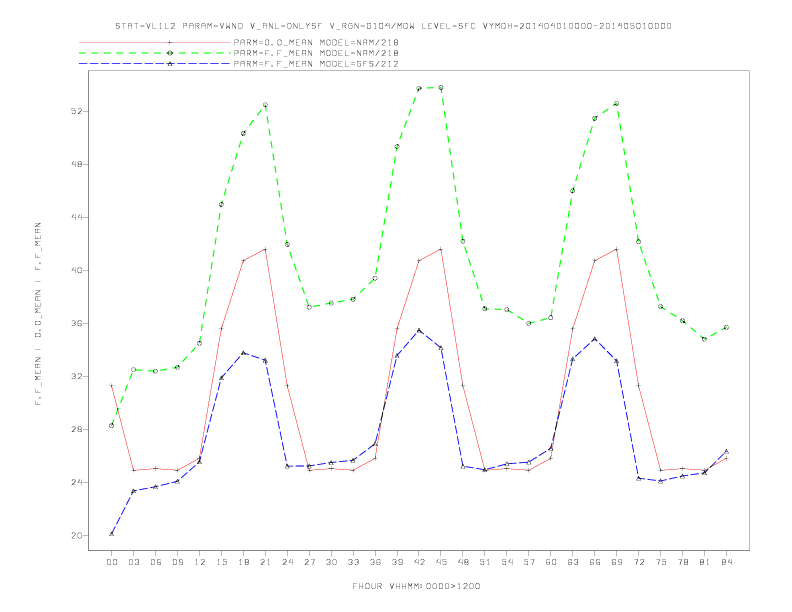Viewport: 792px width, 612px height.
Task: Click x-axis tick label 66
Action: [x=595, y=562]
